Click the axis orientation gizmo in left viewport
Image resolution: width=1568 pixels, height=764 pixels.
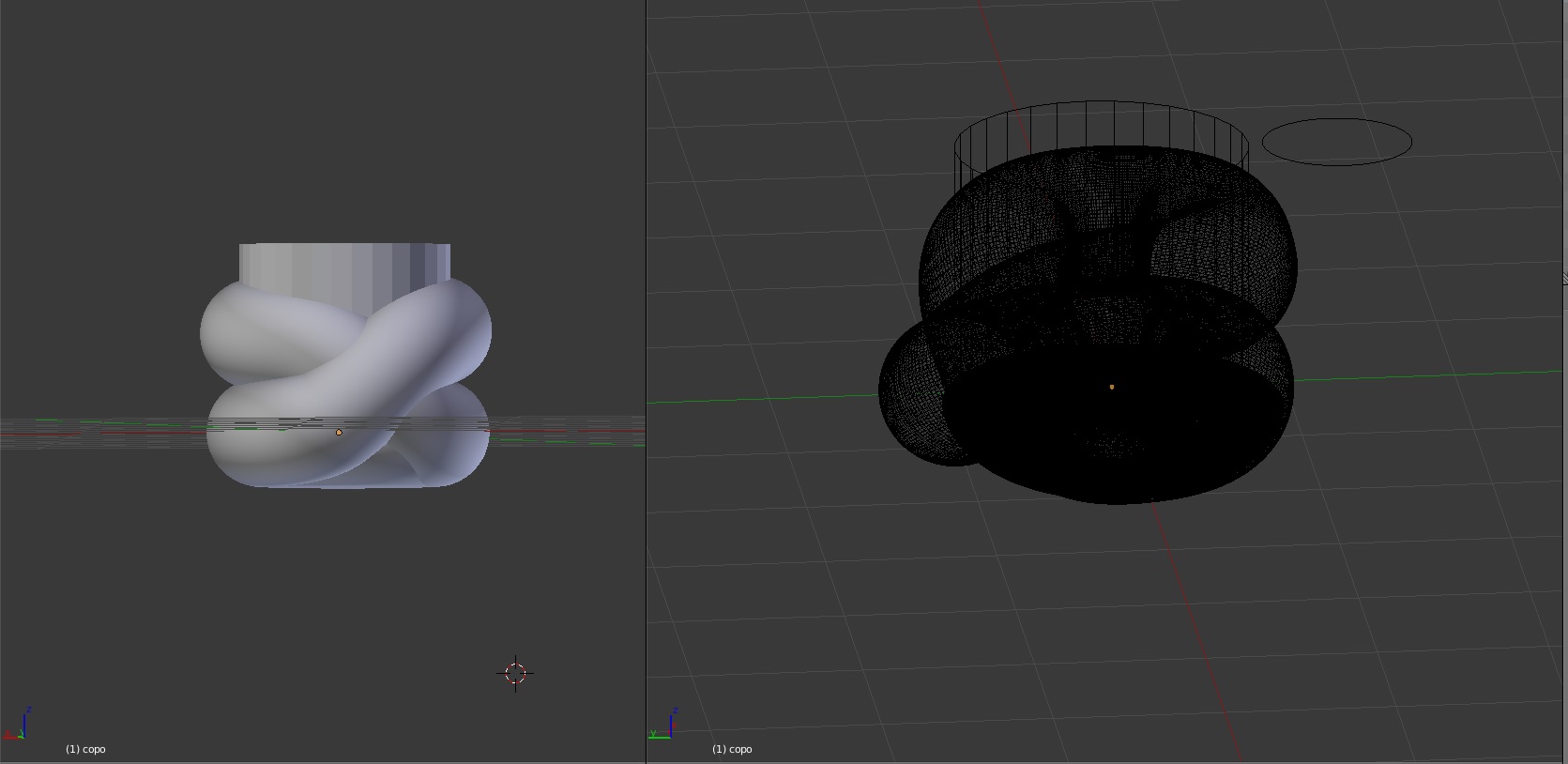tap(17, 724)
